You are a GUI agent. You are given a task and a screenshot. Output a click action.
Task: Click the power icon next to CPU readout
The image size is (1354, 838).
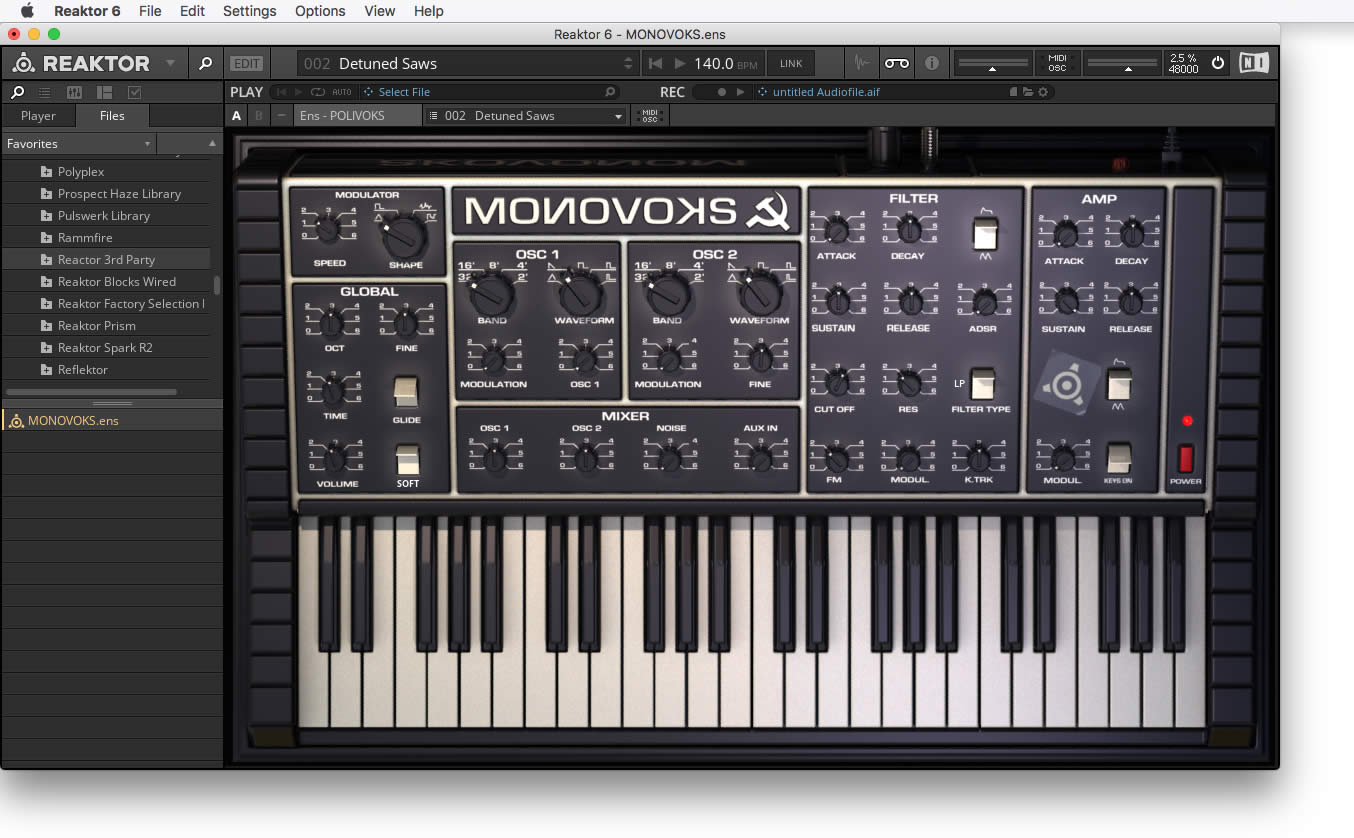pos(1217,62)
